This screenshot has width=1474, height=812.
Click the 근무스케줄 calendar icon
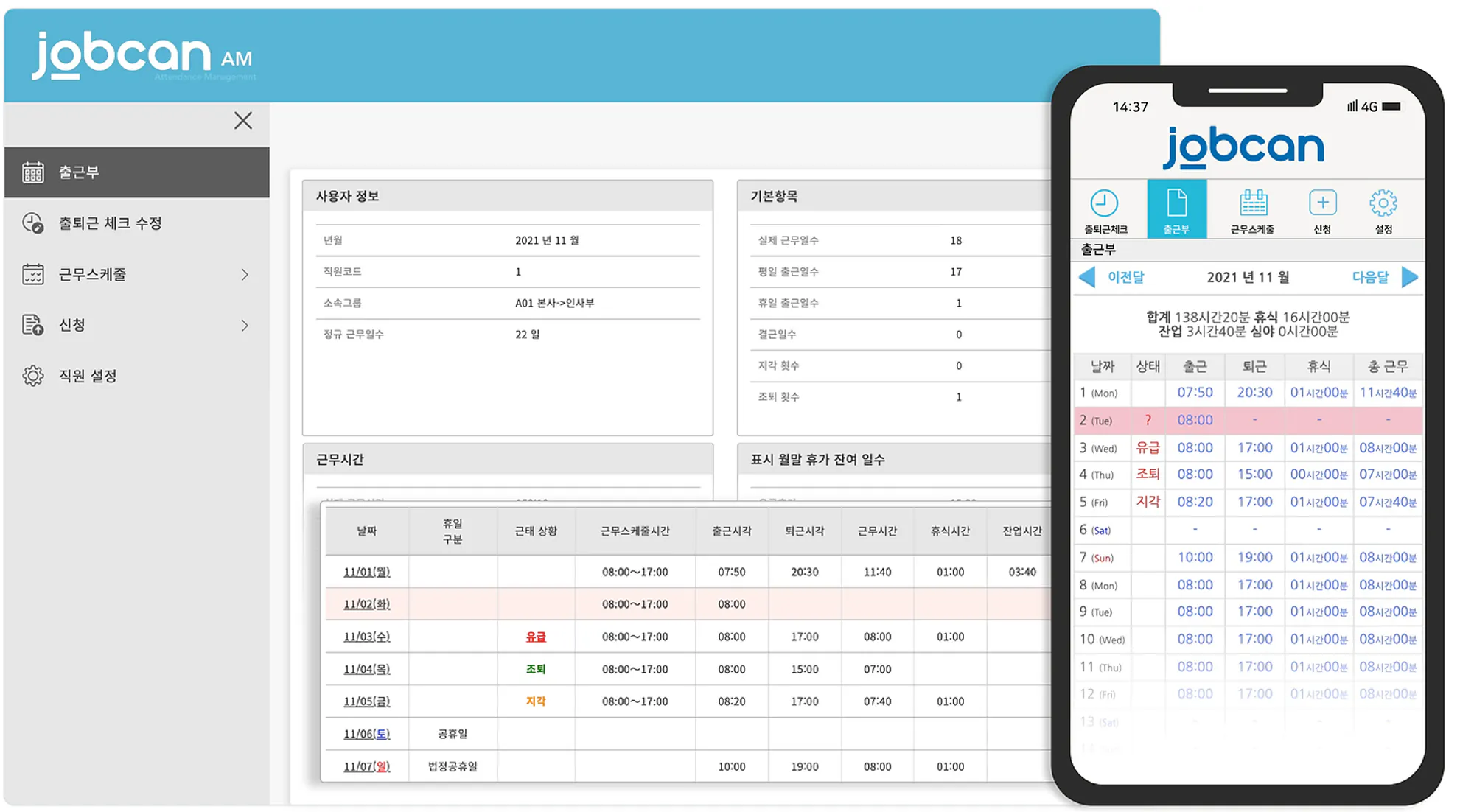33,274
